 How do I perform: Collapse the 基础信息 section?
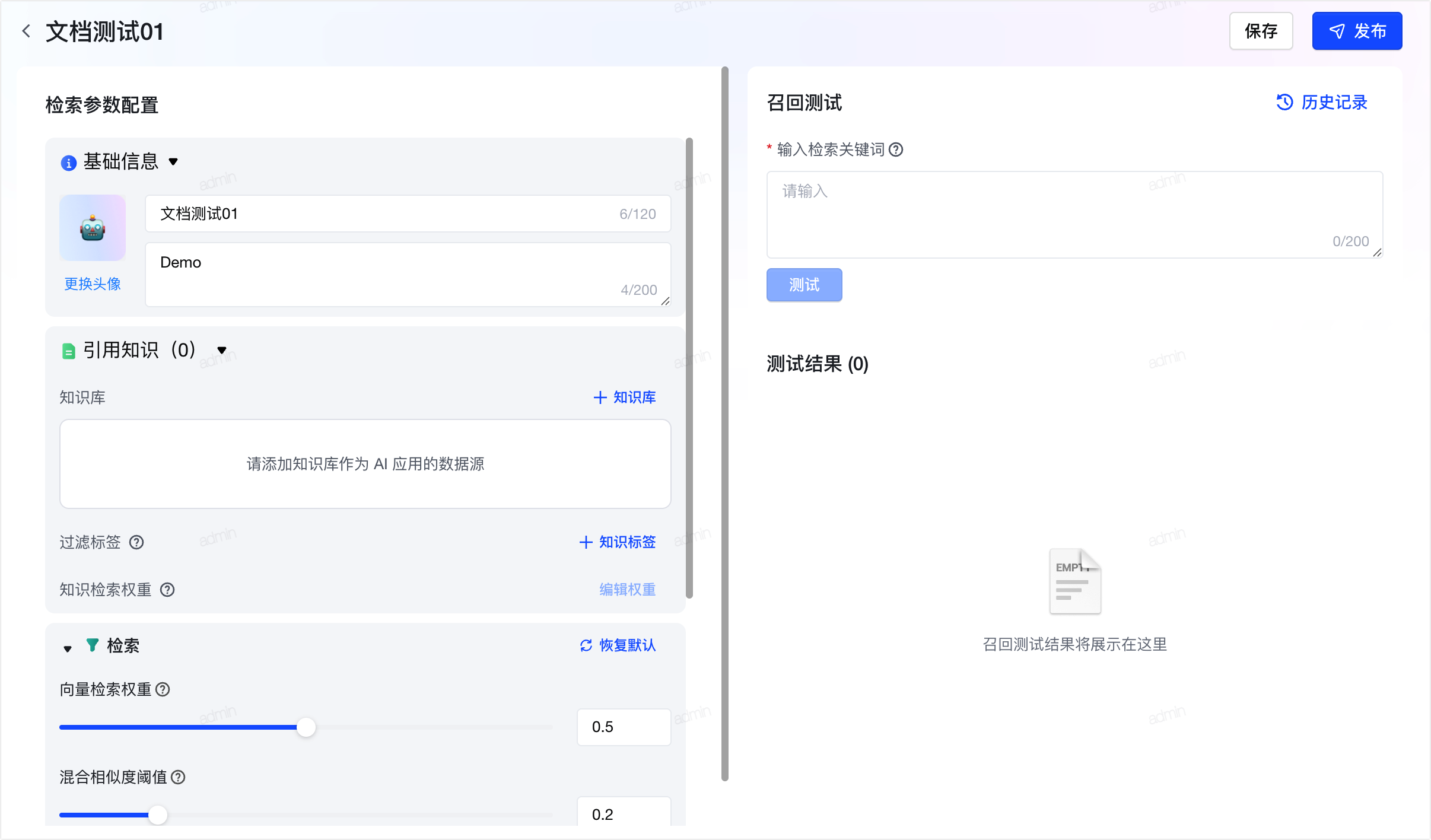173,161
